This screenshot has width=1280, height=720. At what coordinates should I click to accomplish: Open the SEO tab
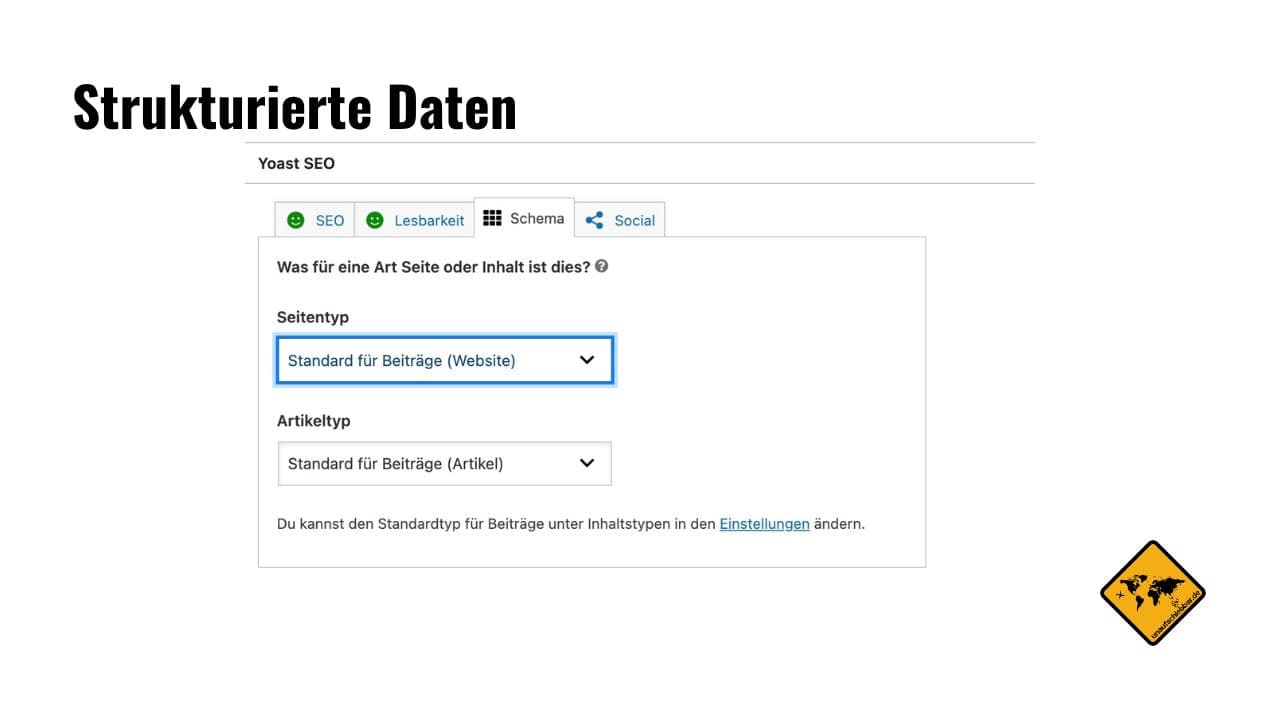[315, 220]
